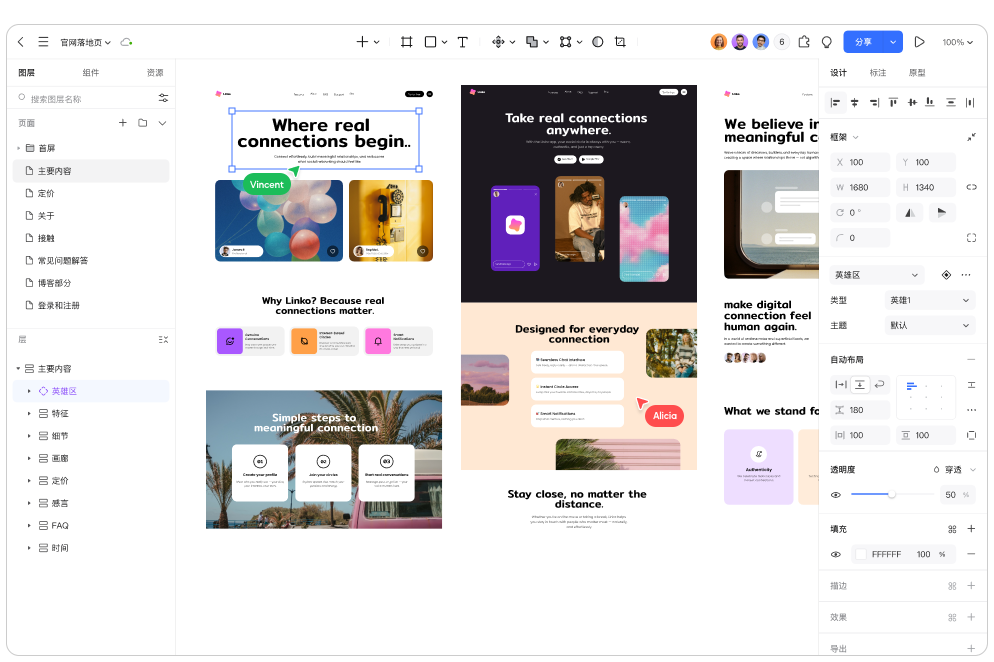Click the blue 分享 button
The height and width of the screenshot is (662, 994).
pyautogui.click(x=863, y=42)
